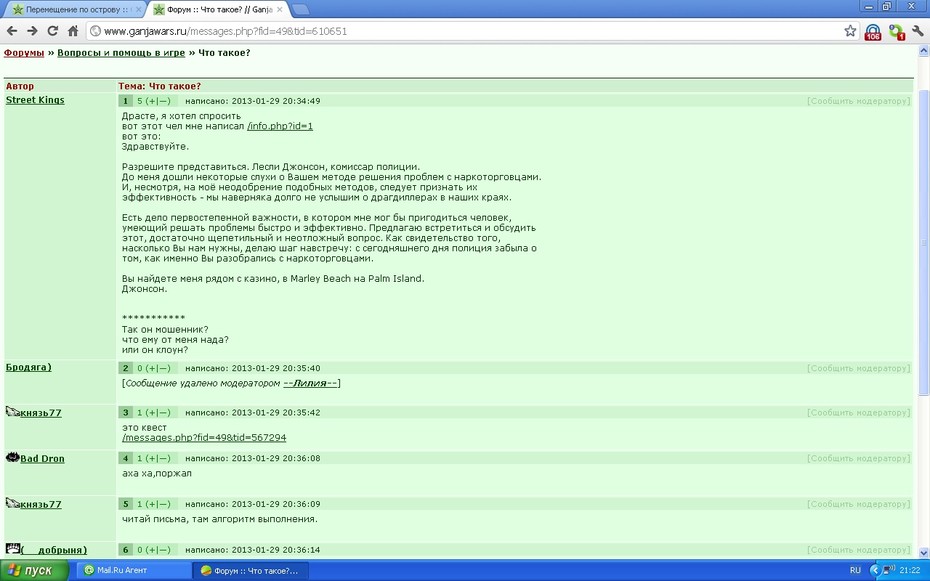
Task: Close the Перемещение по острову tab
Action: [x=139, y=9]
